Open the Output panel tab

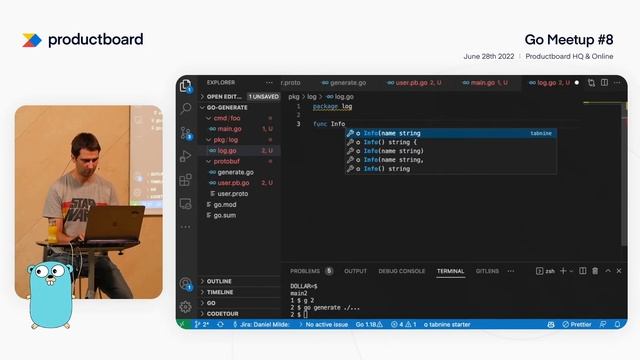coord(355,271)
